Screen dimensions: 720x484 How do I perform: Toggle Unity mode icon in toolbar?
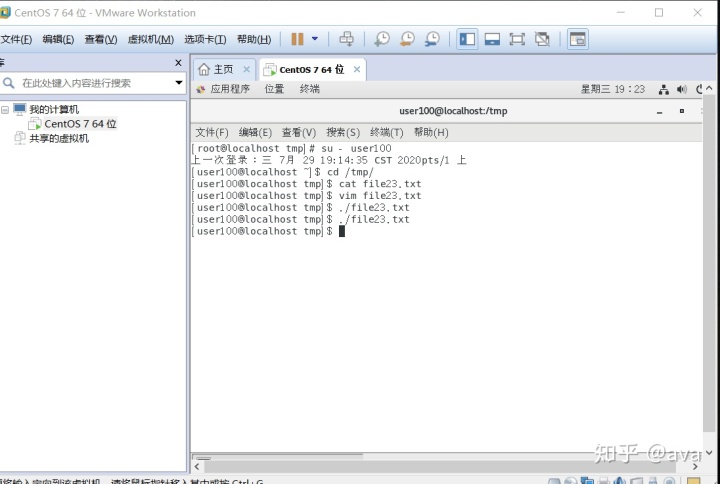pyautogui.click(x=542, y=39)
